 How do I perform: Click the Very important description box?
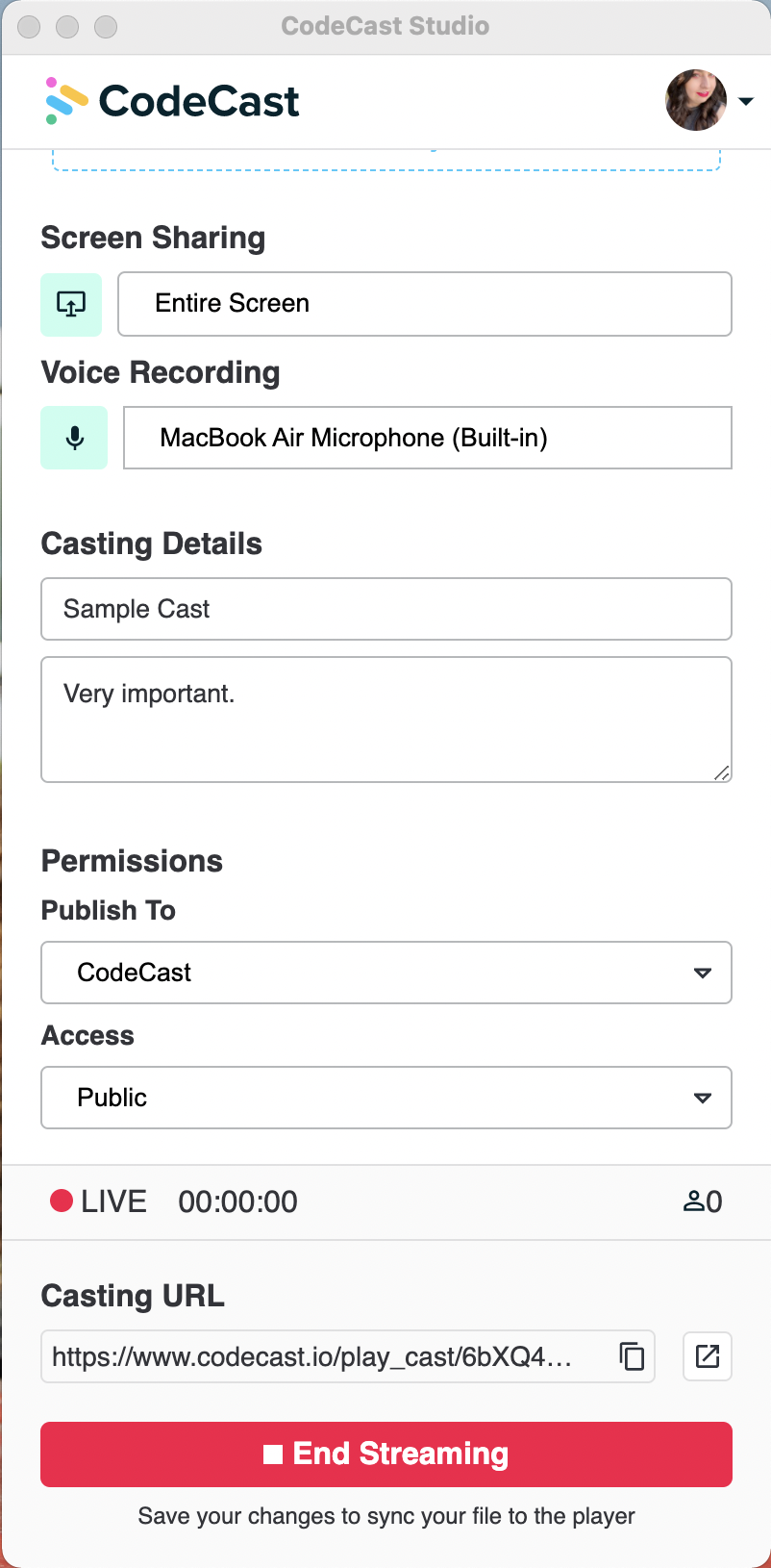(x=386, y=720)
